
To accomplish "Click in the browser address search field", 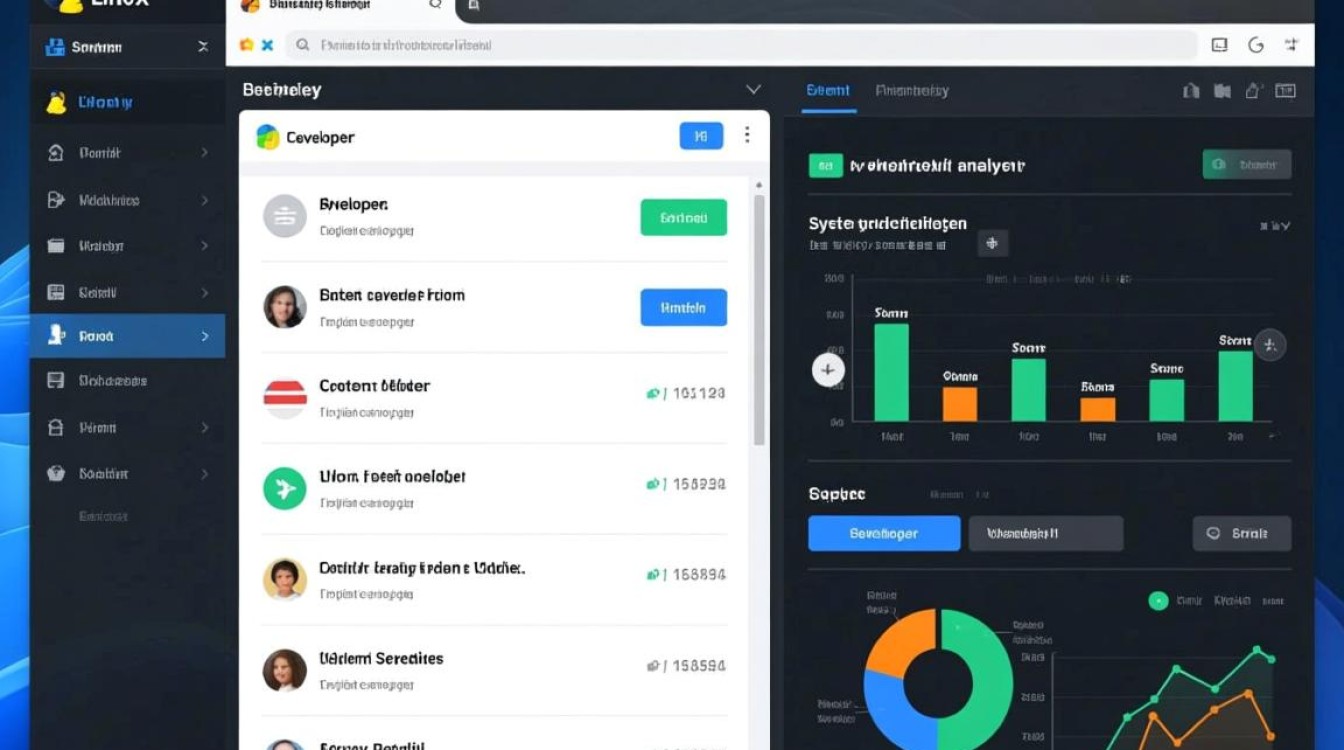I will (x=740, y=45).
